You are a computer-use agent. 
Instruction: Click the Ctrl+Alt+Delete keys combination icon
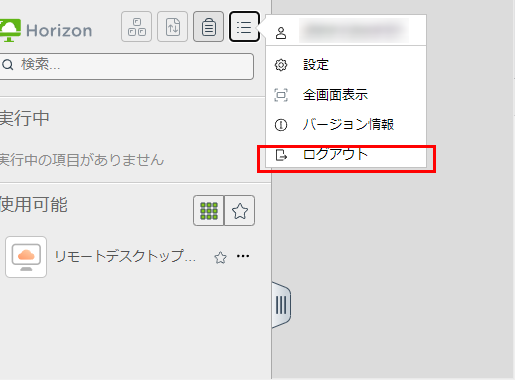coord(136,27)
